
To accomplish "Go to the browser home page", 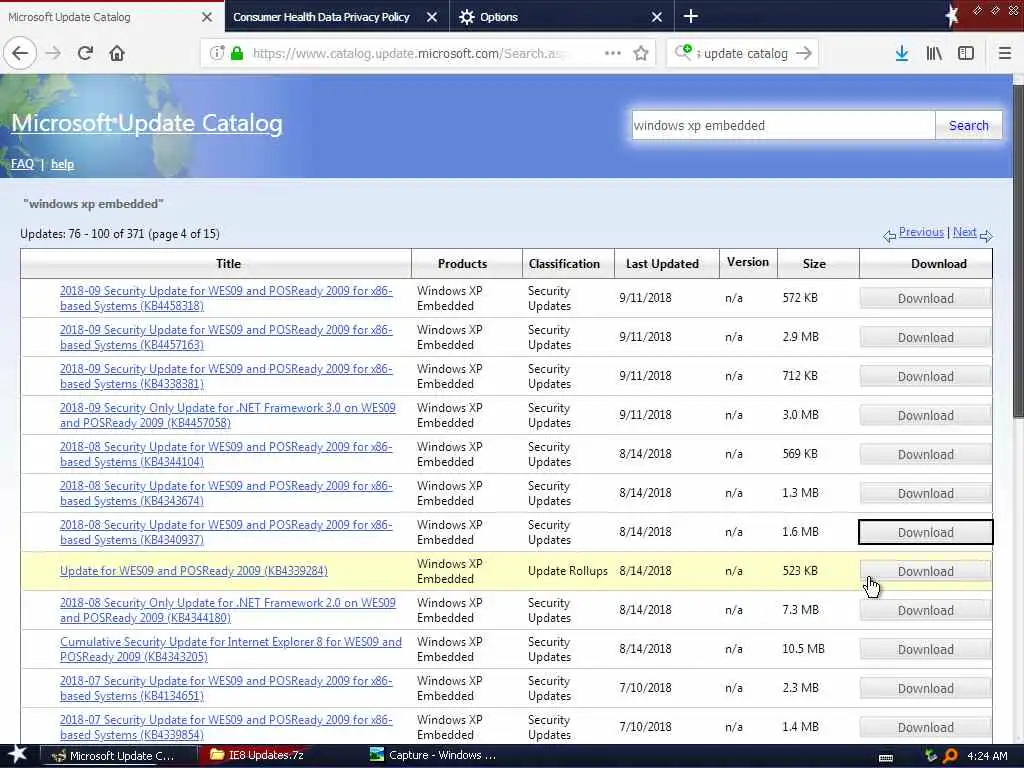I will pos(117,53).
